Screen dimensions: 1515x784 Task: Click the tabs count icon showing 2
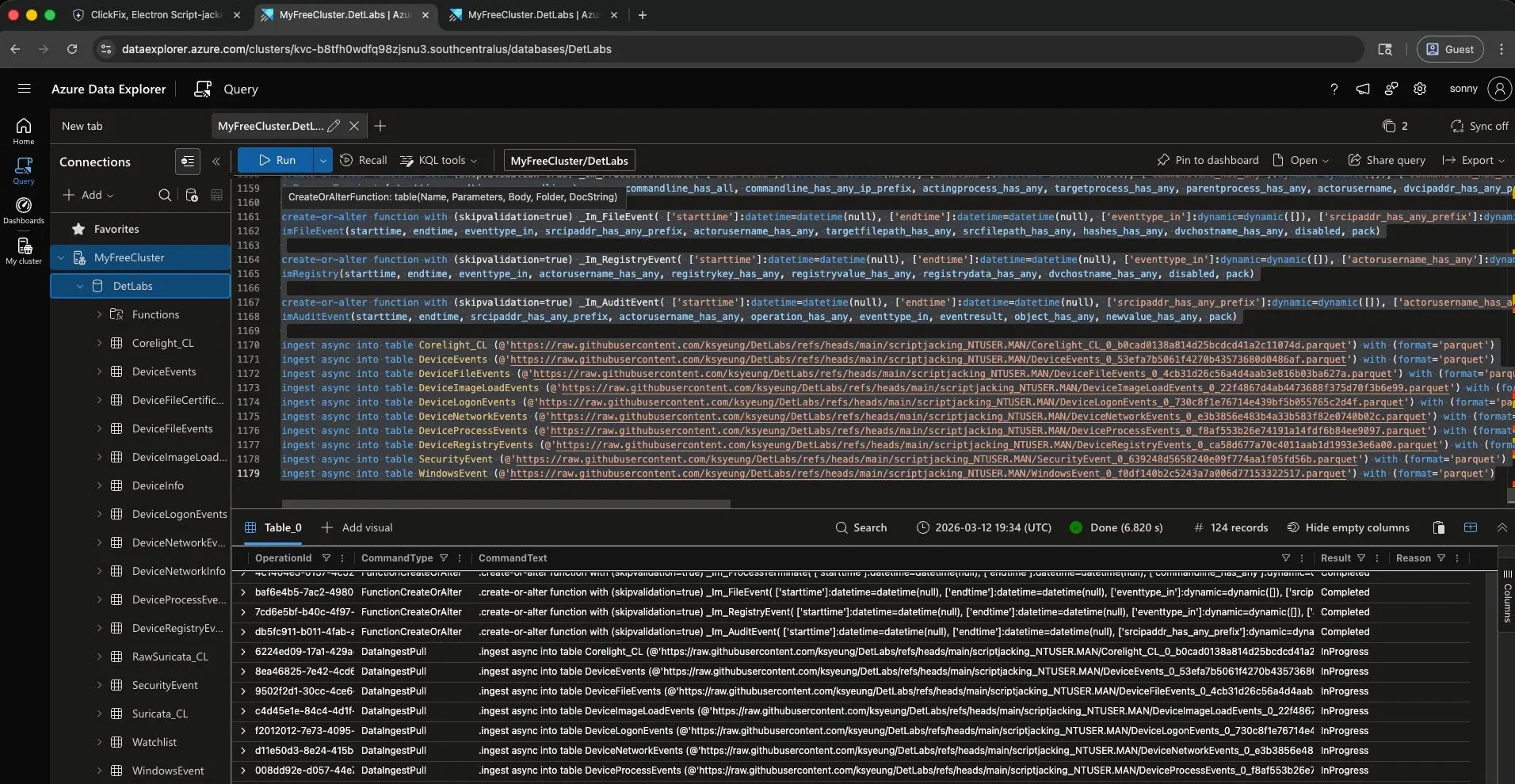pos(1395,126)
